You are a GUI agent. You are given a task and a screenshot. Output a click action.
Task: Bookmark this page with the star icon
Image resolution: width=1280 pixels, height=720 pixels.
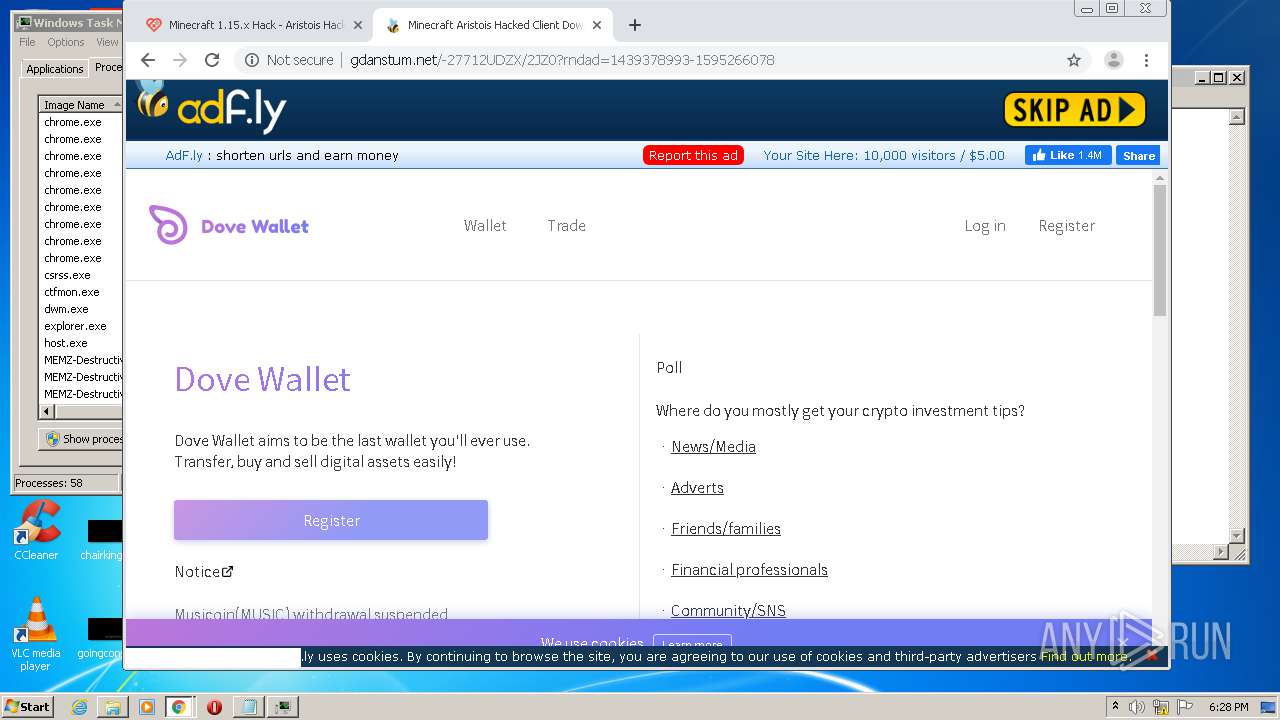coord(1074,60)
